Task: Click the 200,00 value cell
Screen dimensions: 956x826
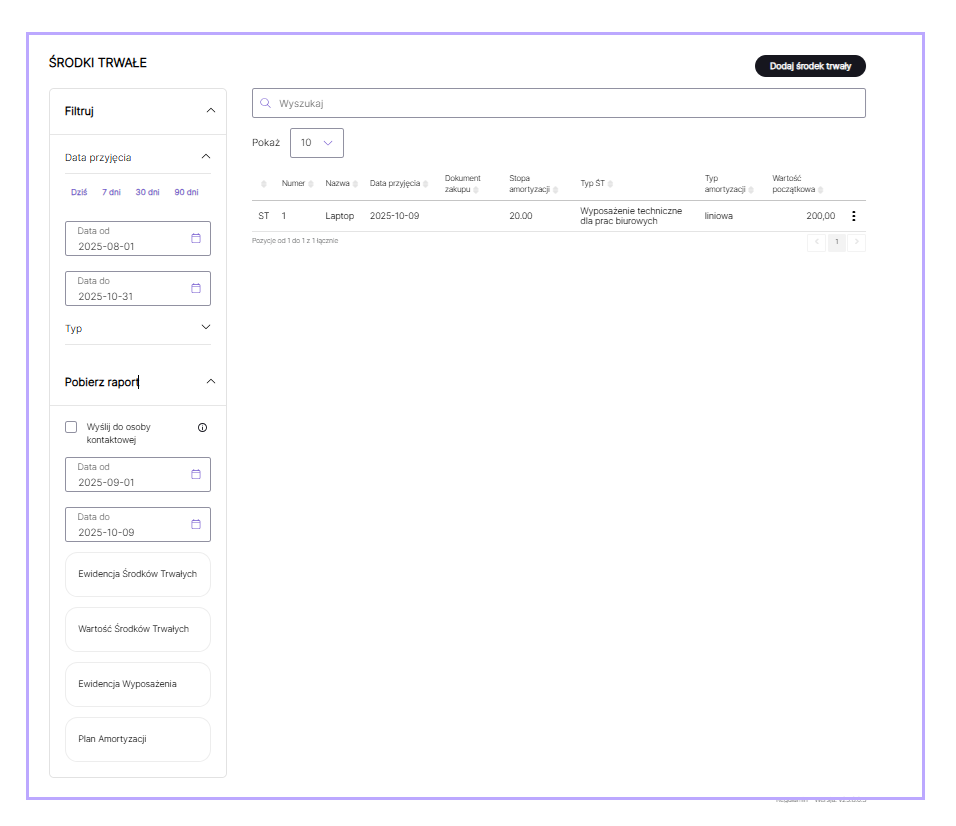Action: [x=821, y=216]
